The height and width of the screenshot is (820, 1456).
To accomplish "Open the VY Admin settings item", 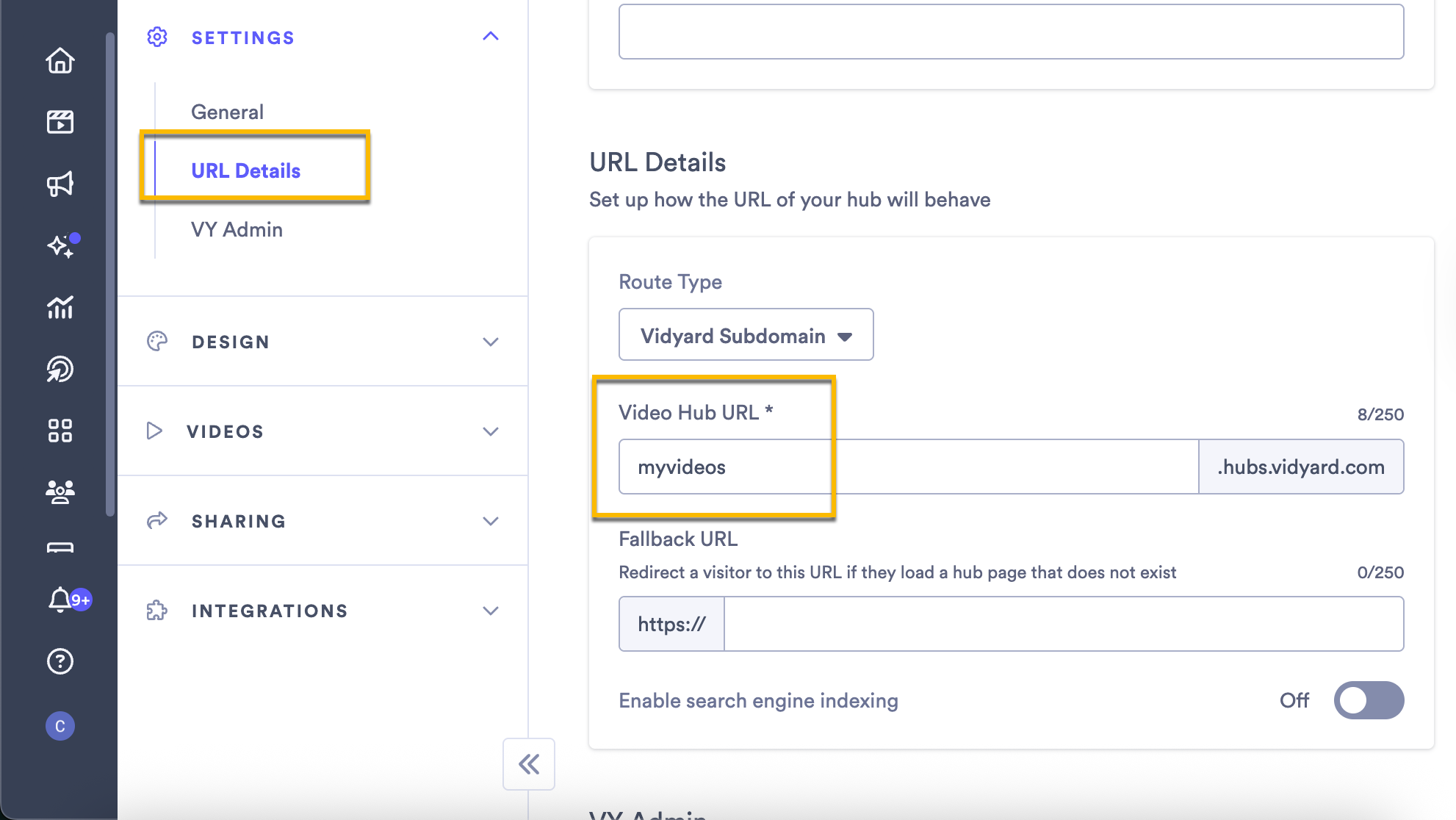I will pos(236,229).
